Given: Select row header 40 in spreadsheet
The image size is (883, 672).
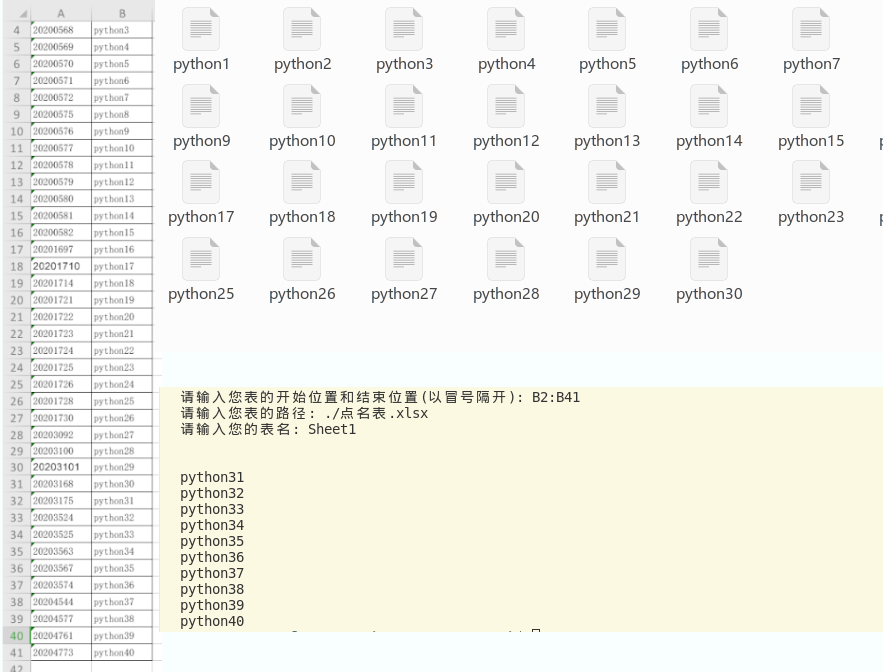Looking at the screenshot, I should pyautogui.click(x=16, y=636).
